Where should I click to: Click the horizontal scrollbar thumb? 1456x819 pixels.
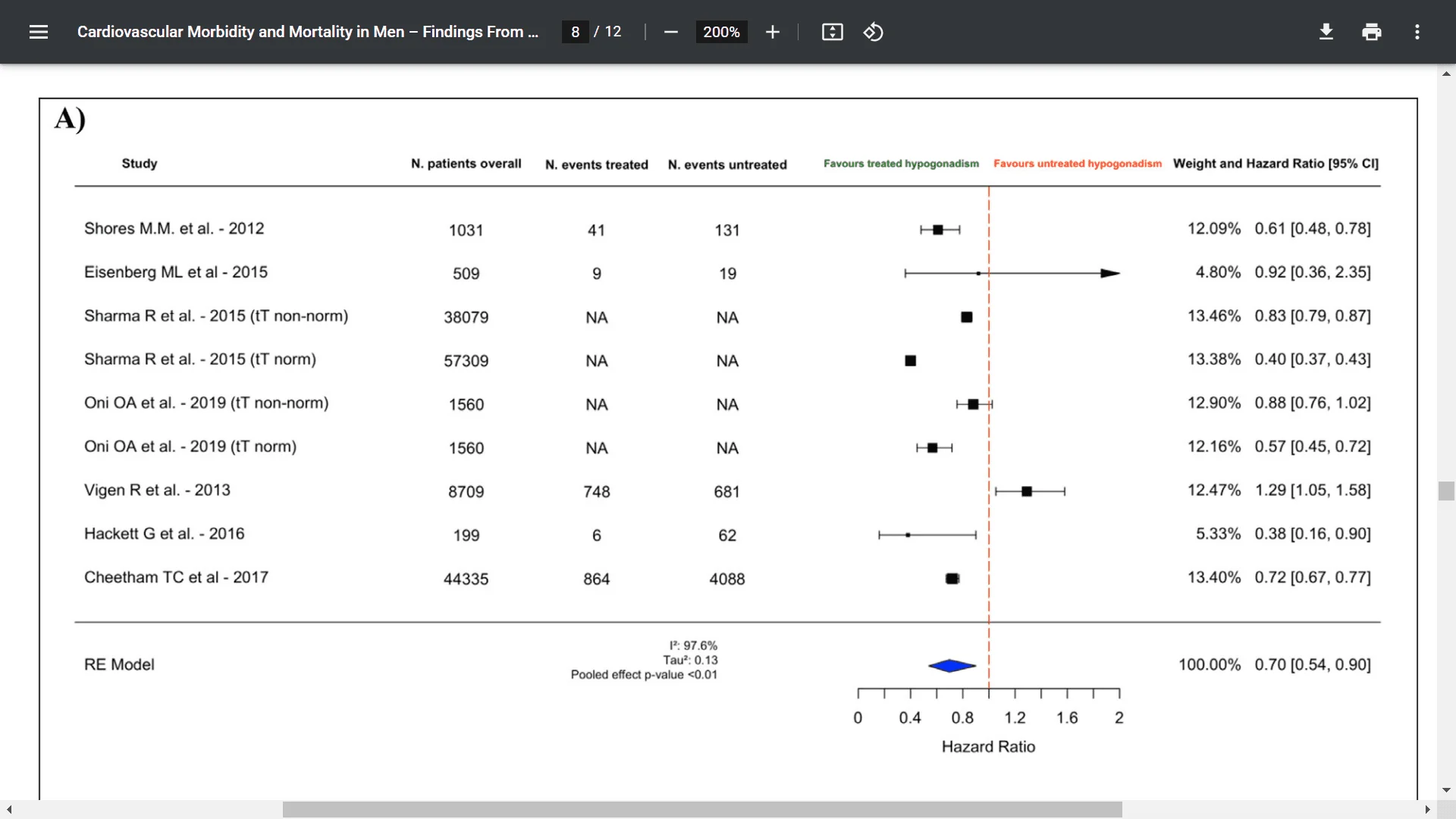point(702,810)
